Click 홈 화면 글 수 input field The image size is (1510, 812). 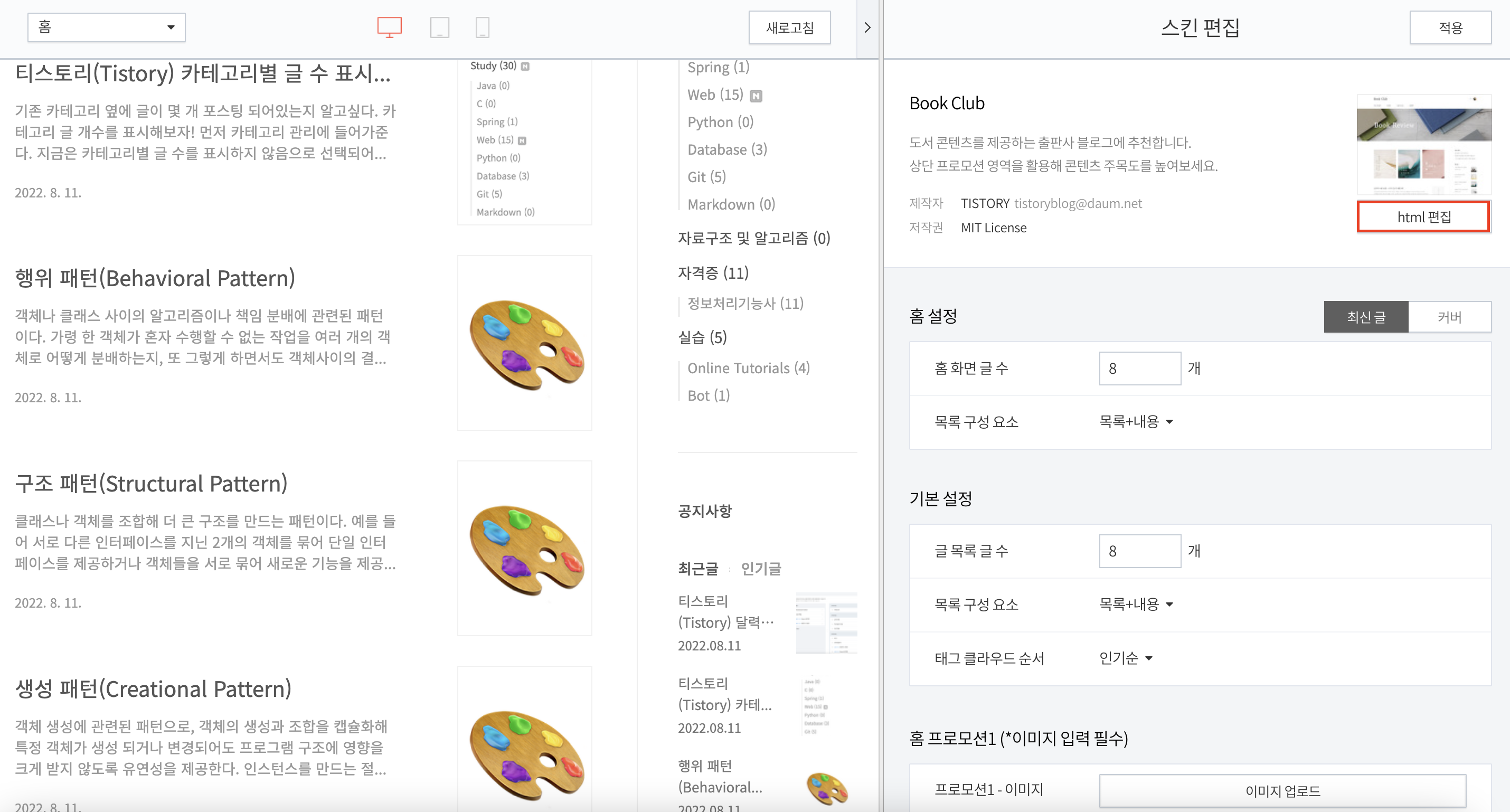[x=1139, y=368]
